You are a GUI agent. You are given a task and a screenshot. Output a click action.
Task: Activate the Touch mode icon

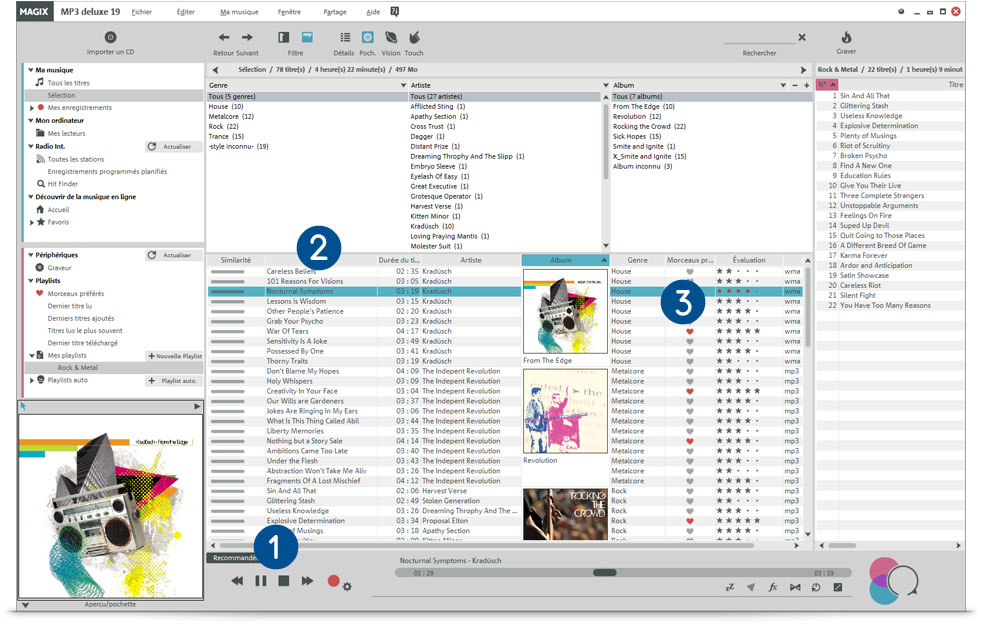pyautogui.click(x=414, y=38)
